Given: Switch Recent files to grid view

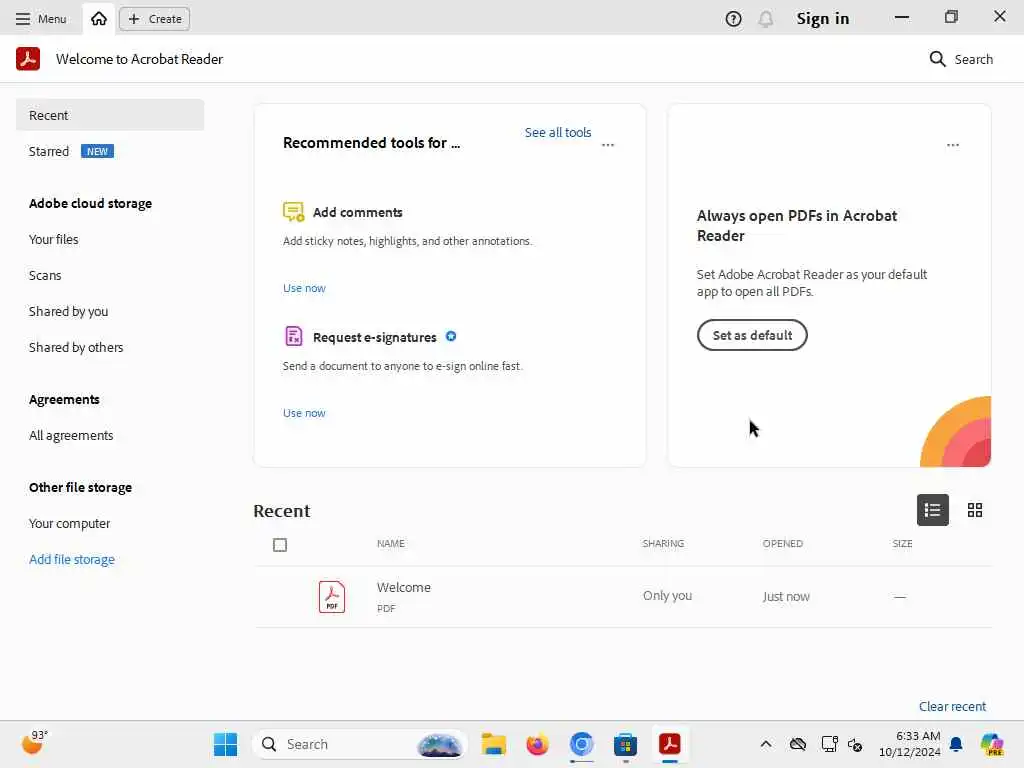Looking at the screenshot, I should click(975, 510).
